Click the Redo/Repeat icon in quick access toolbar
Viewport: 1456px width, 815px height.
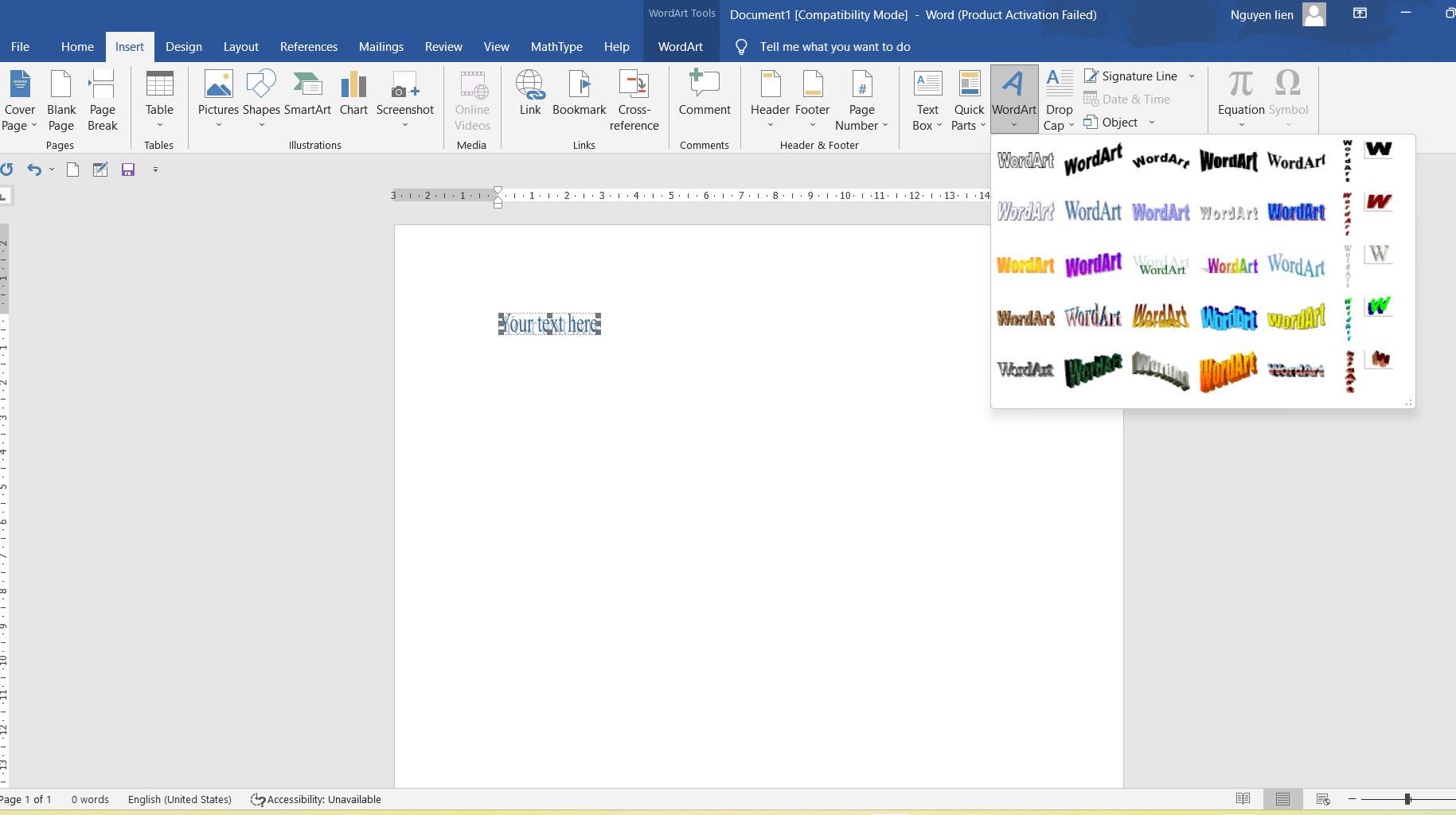[x=7, y=170]
